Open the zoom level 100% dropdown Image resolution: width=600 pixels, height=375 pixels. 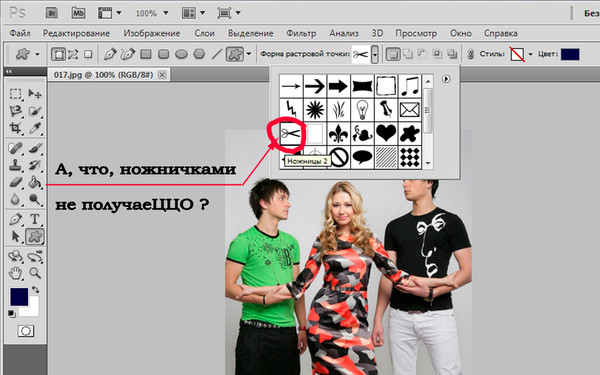pyautogui.click(x=166, y=13)
